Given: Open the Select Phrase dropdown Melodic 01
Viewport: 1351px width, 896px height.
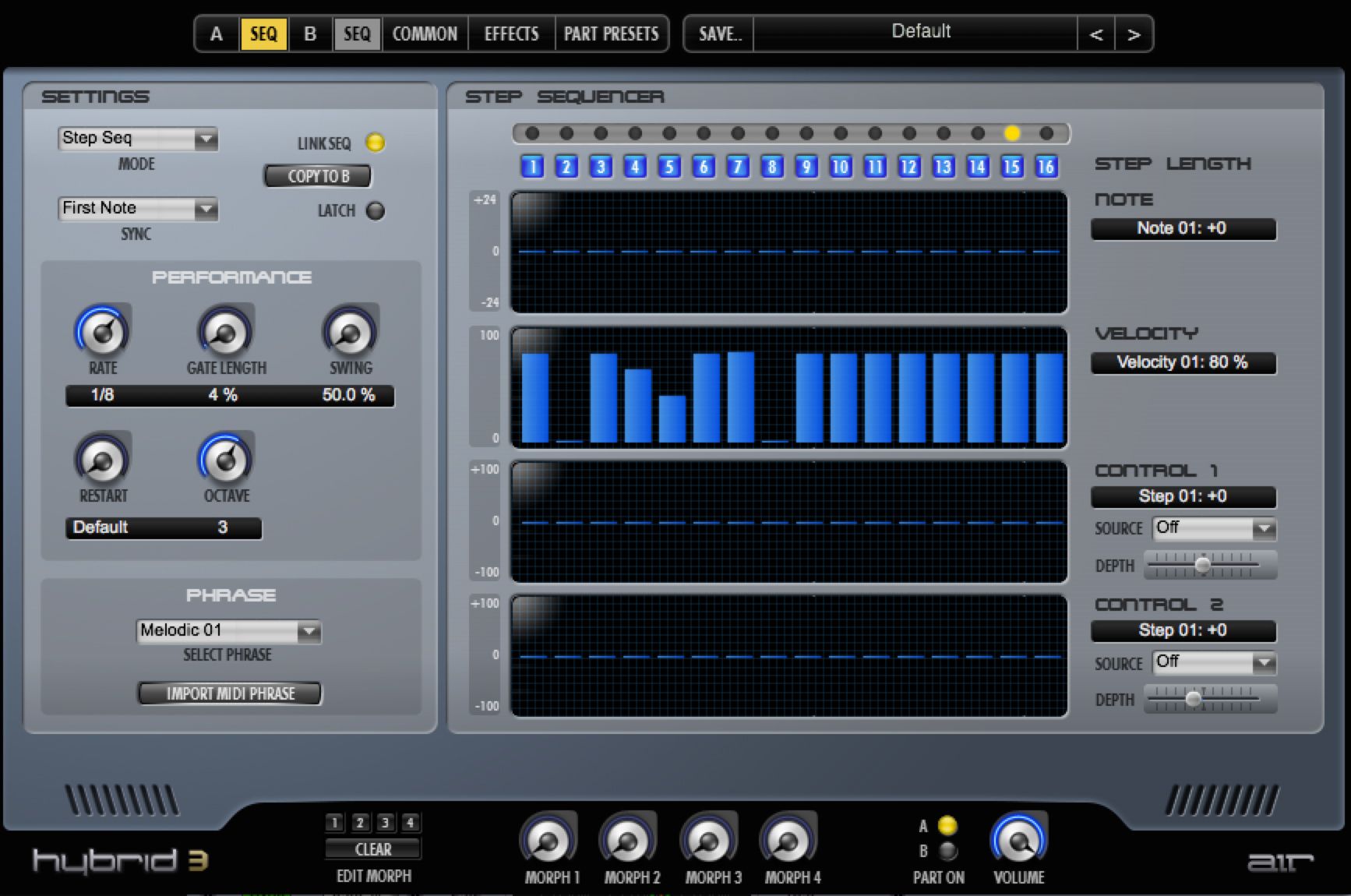Looking at the screenshot, I should point(229,630).
